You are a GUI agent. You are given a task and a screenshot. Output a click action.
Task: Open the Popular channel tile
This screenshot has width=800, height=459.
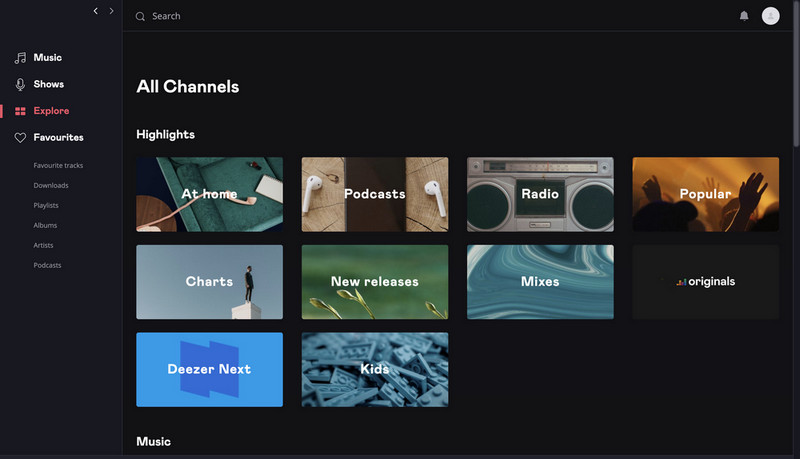click(706, 194)
